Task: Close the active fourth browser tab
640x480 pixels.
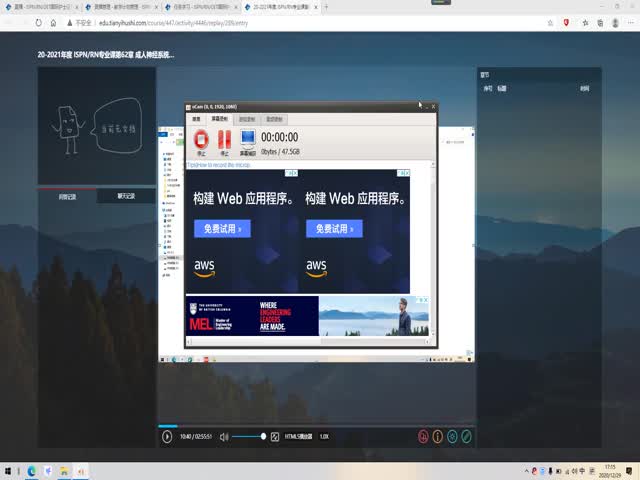Action: [x=316, y=7]
